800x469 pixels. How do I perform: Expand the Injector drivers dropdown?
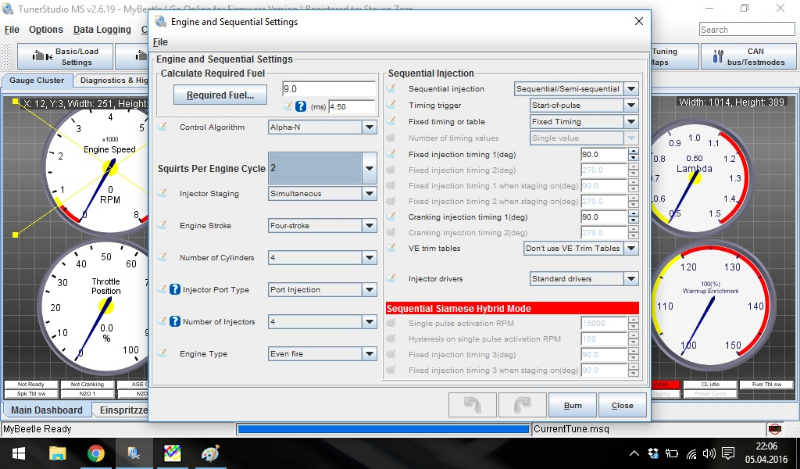(x=631, y=279)
